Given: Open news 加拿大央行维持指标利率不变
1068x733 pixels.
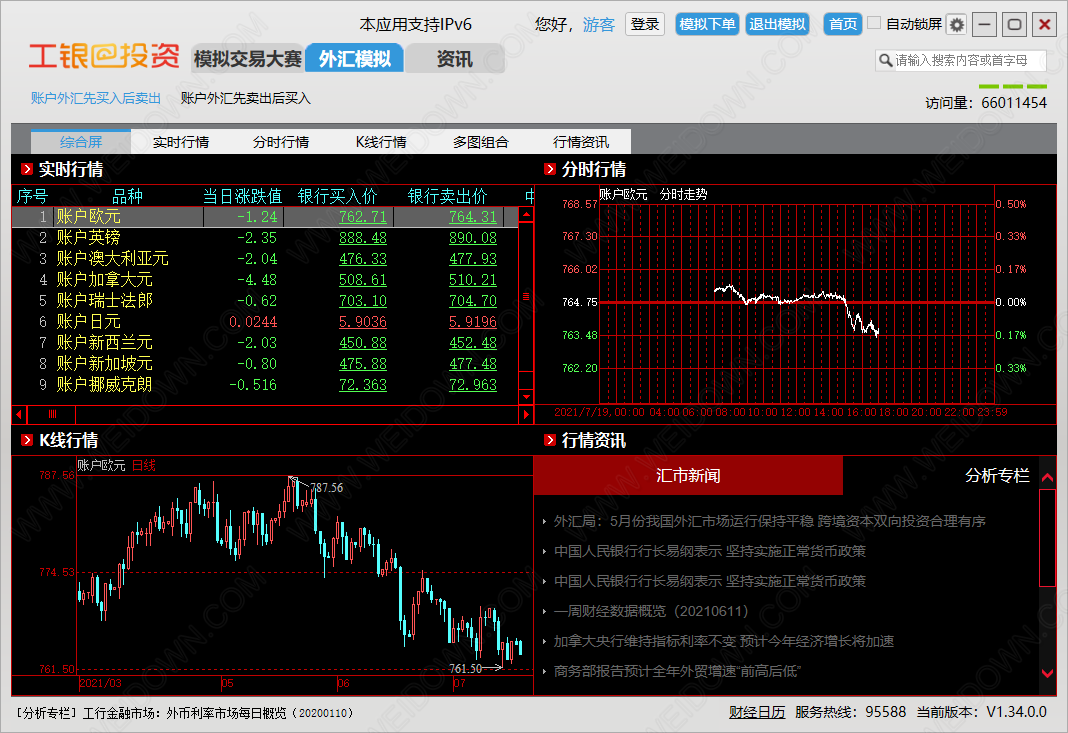Looking at the screenshot, I should 723,641.
